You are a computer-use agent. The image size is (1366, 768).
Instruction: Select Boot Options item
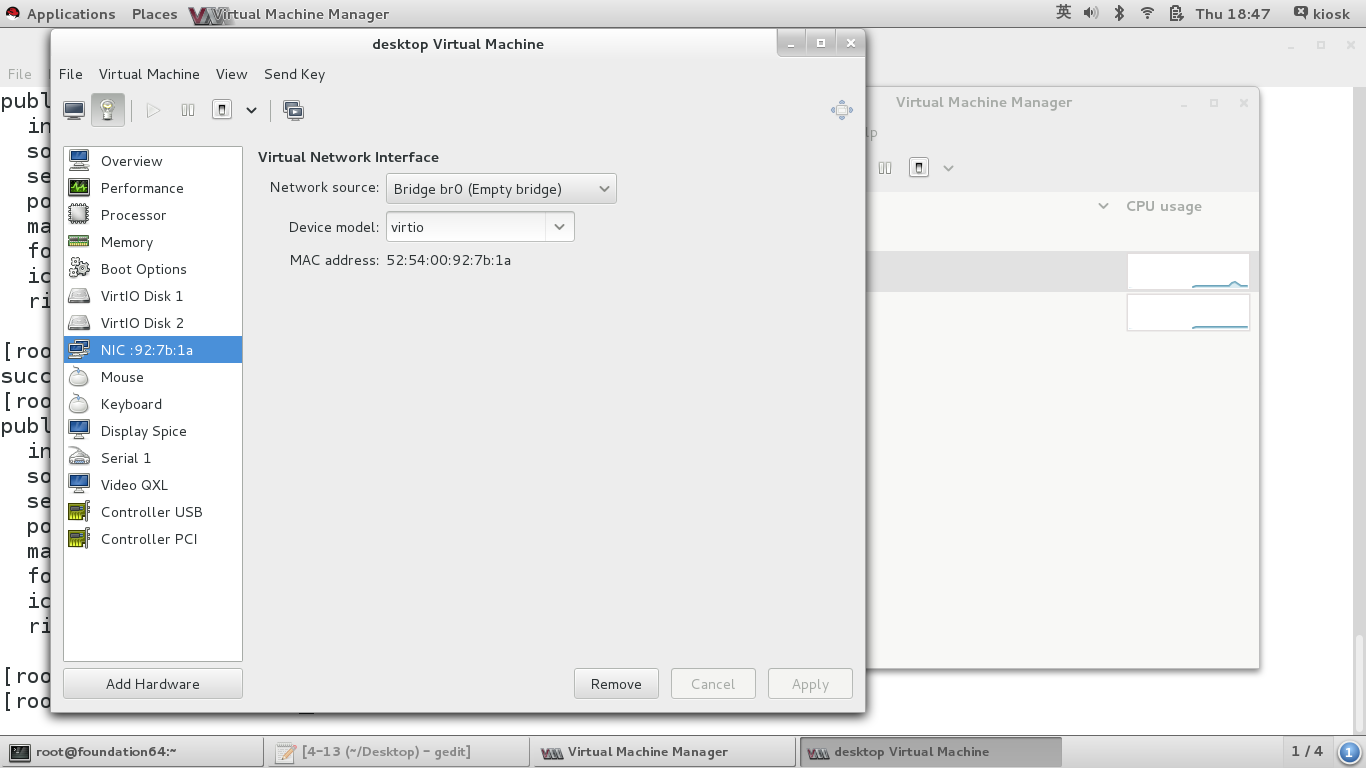point(153,269)
